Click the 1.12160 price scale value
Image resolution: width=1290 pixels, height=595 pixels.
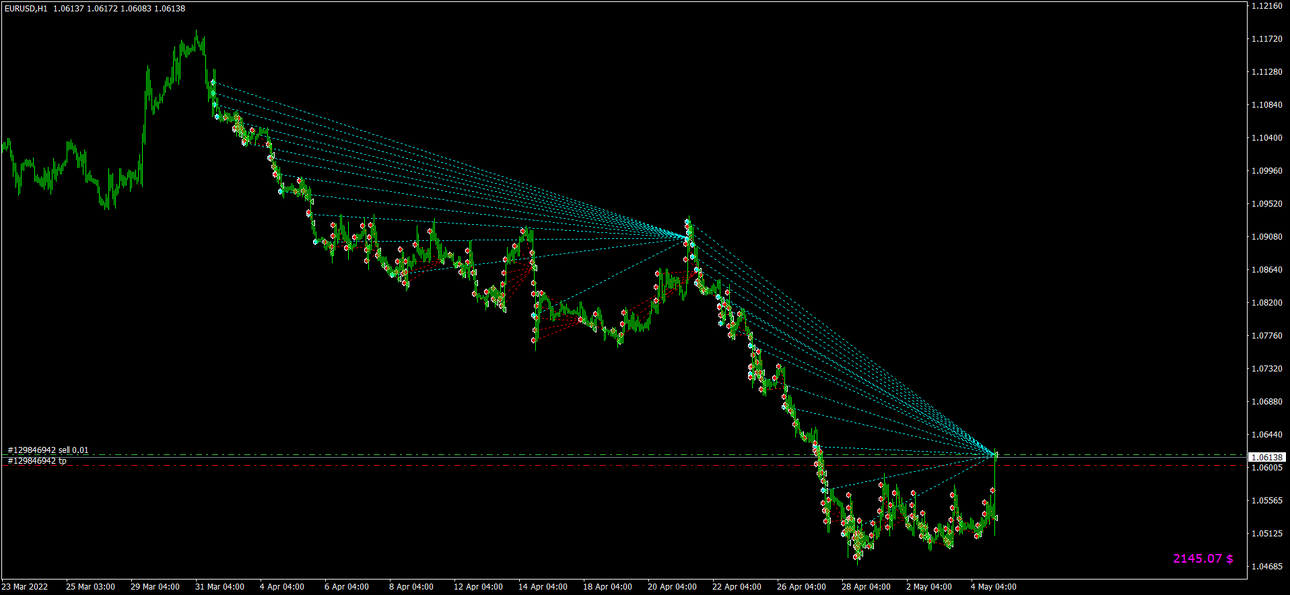coord(1265,6)
